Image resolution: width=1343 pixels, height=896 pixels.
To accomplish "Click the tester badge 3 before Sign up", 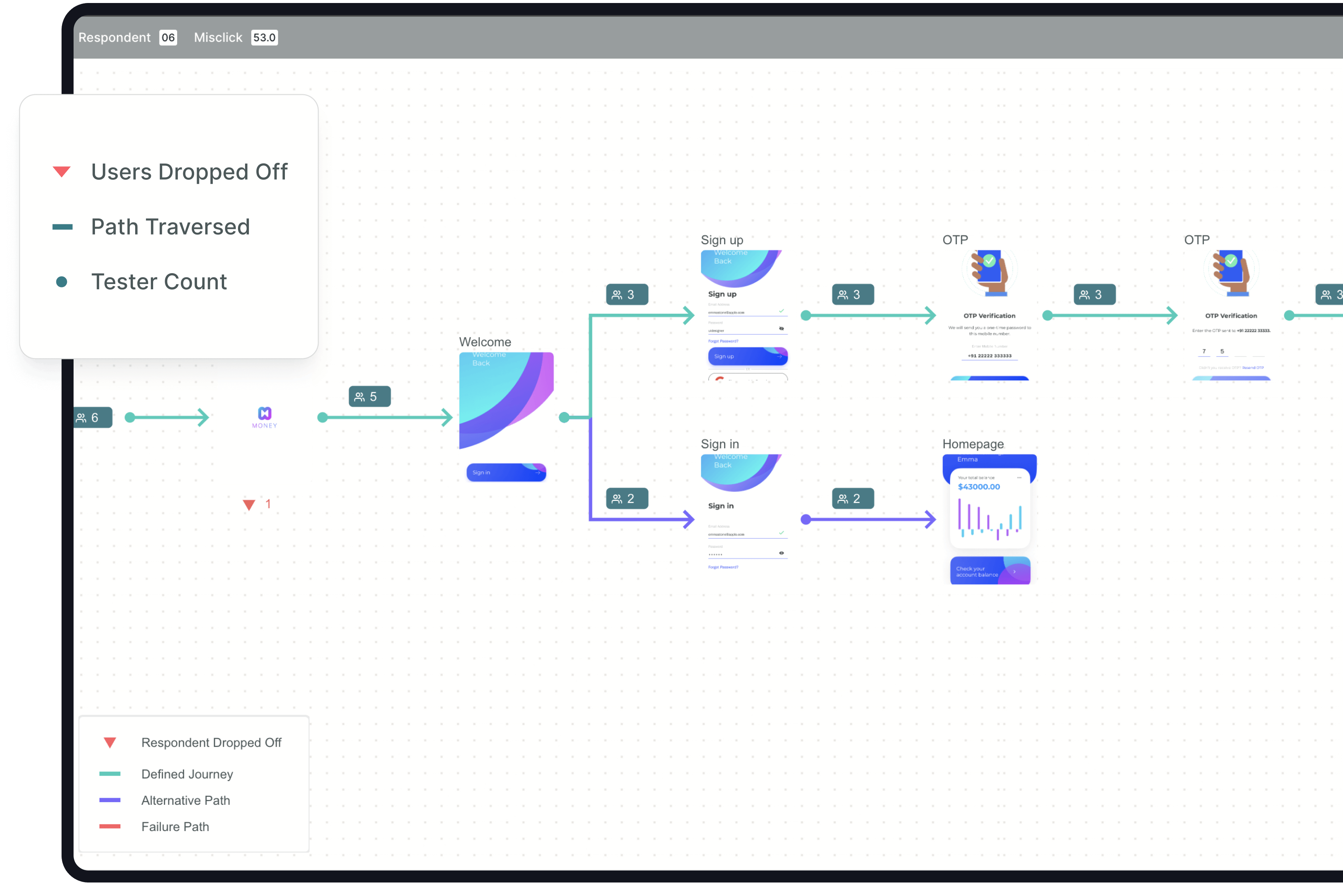I will (x=627, y=295).
